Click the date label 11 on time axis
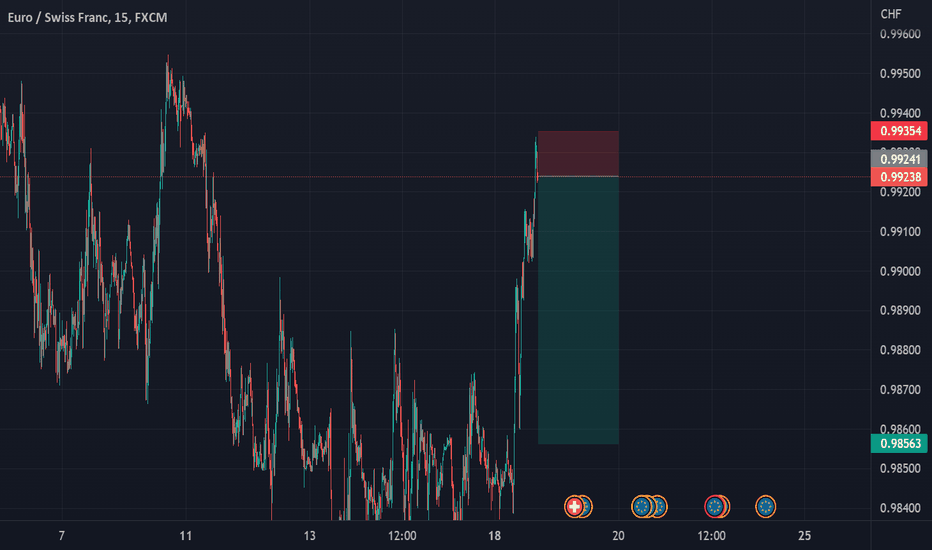Image resolution: width=932 pixels, height=550 pixels. 185,536
